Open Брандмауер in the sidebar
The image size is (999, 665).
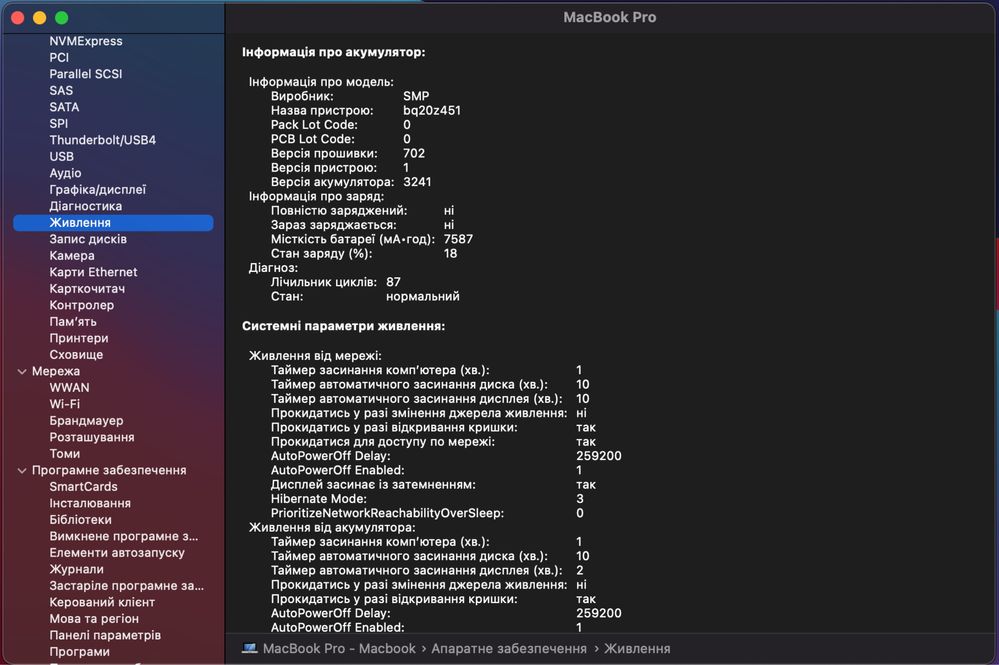87,421
